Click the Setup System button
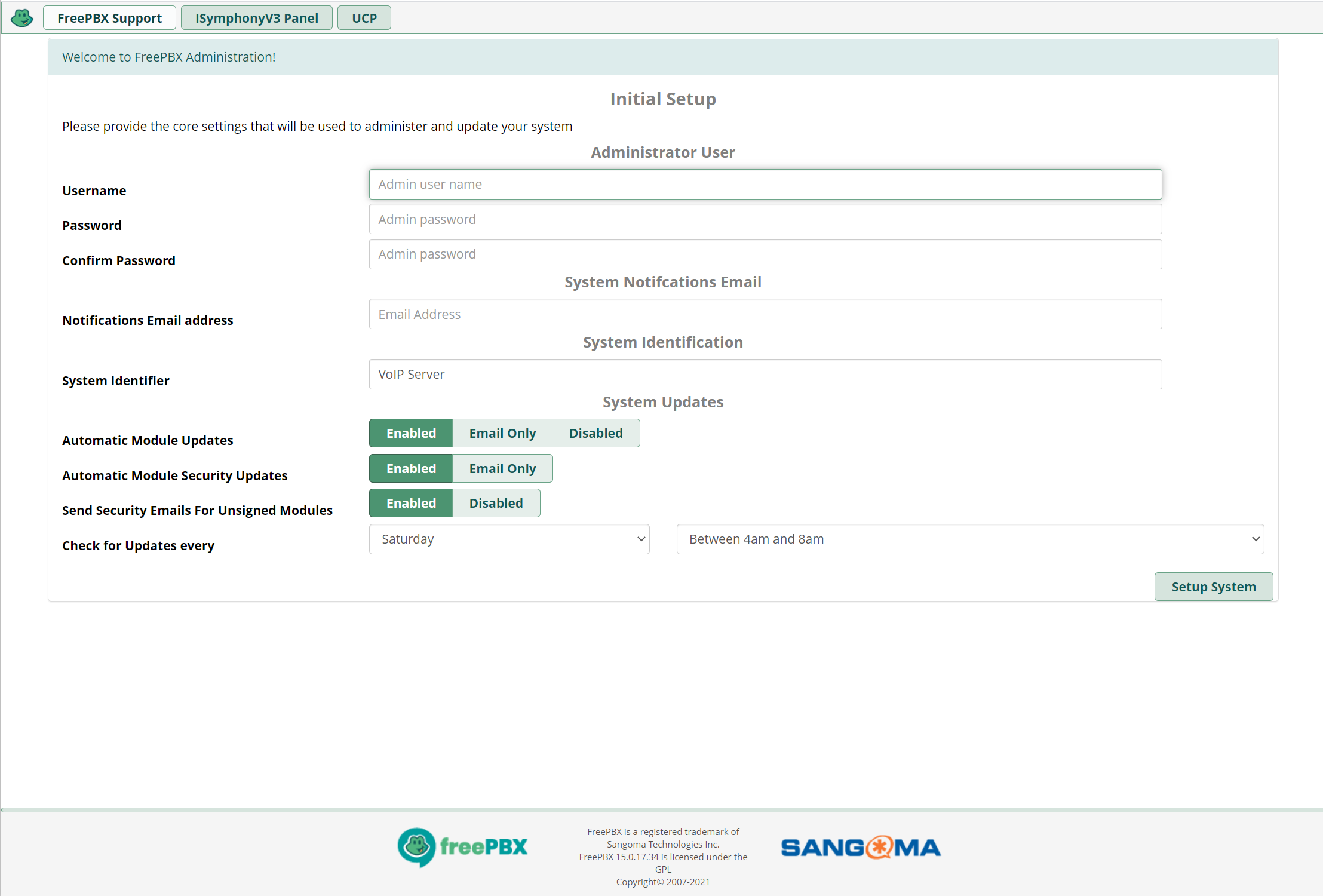The image size is (1323, 896). point(1213,587)
